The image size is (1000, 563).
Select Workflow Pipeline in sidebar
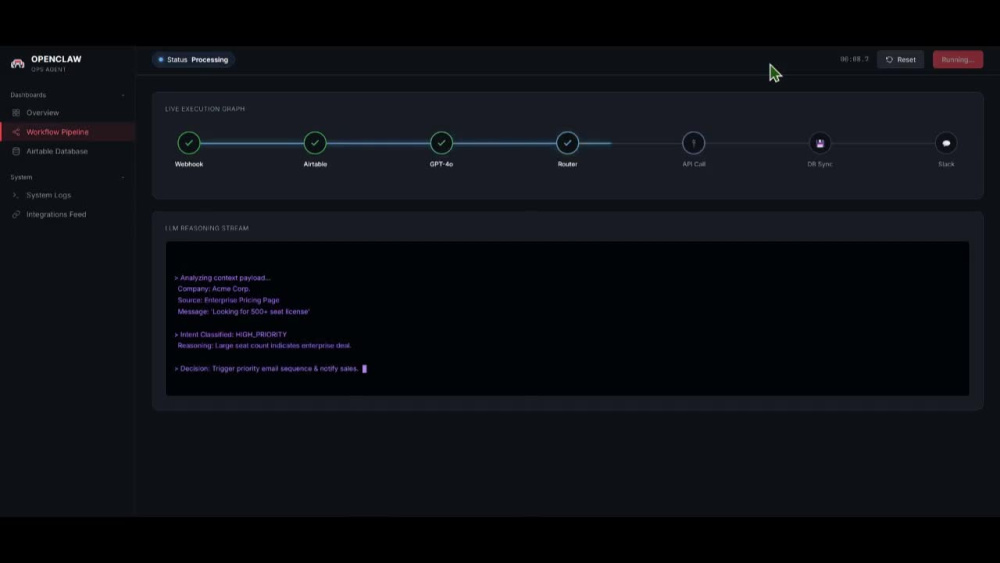[68, 132]
